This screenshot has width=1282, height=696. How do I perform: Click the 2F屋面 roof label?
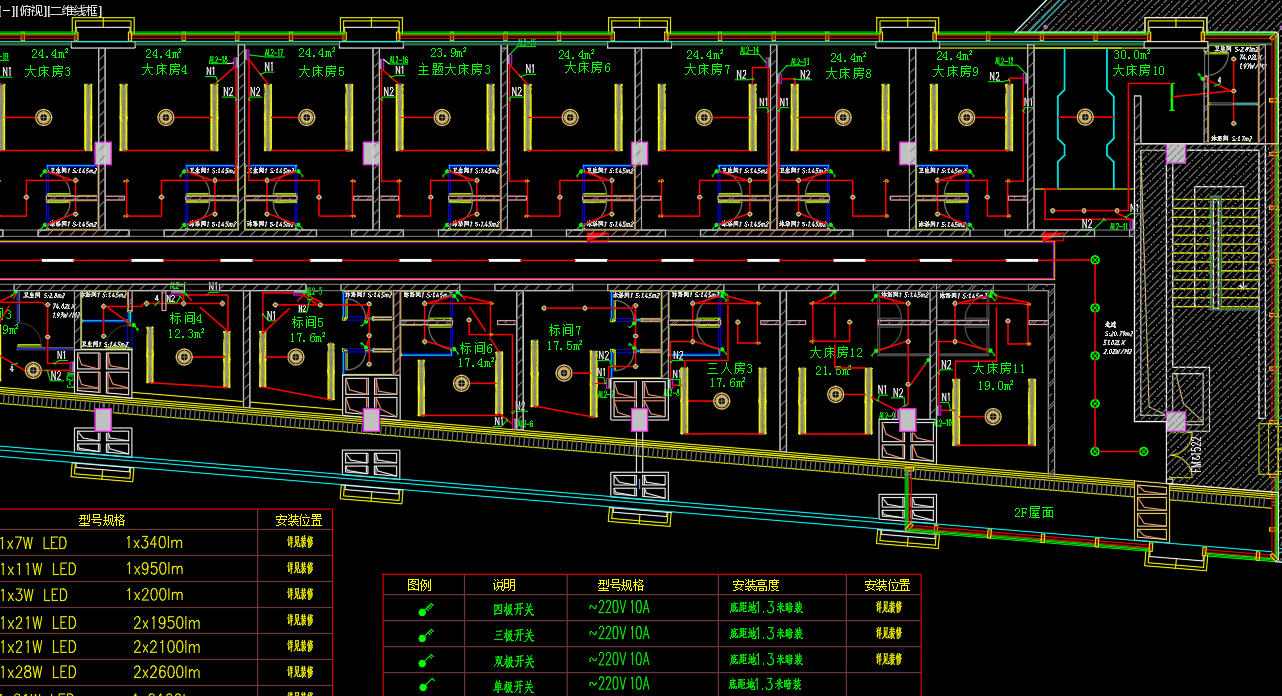click(x=1034, y=512)
